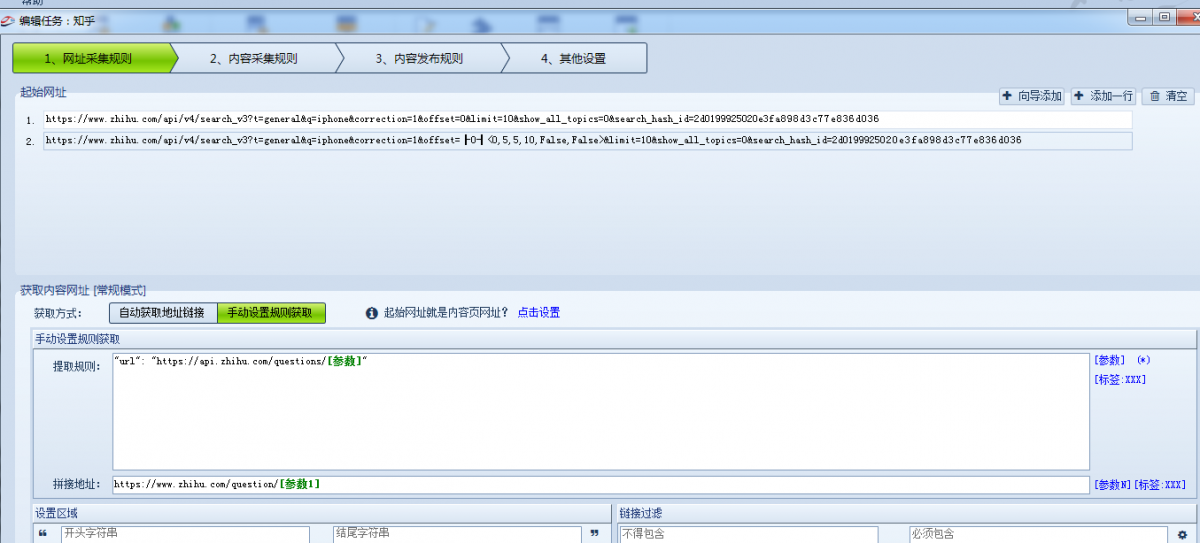
Task: Insert the [参数N] tag for 拼接地址
Action: [1112, 485]
